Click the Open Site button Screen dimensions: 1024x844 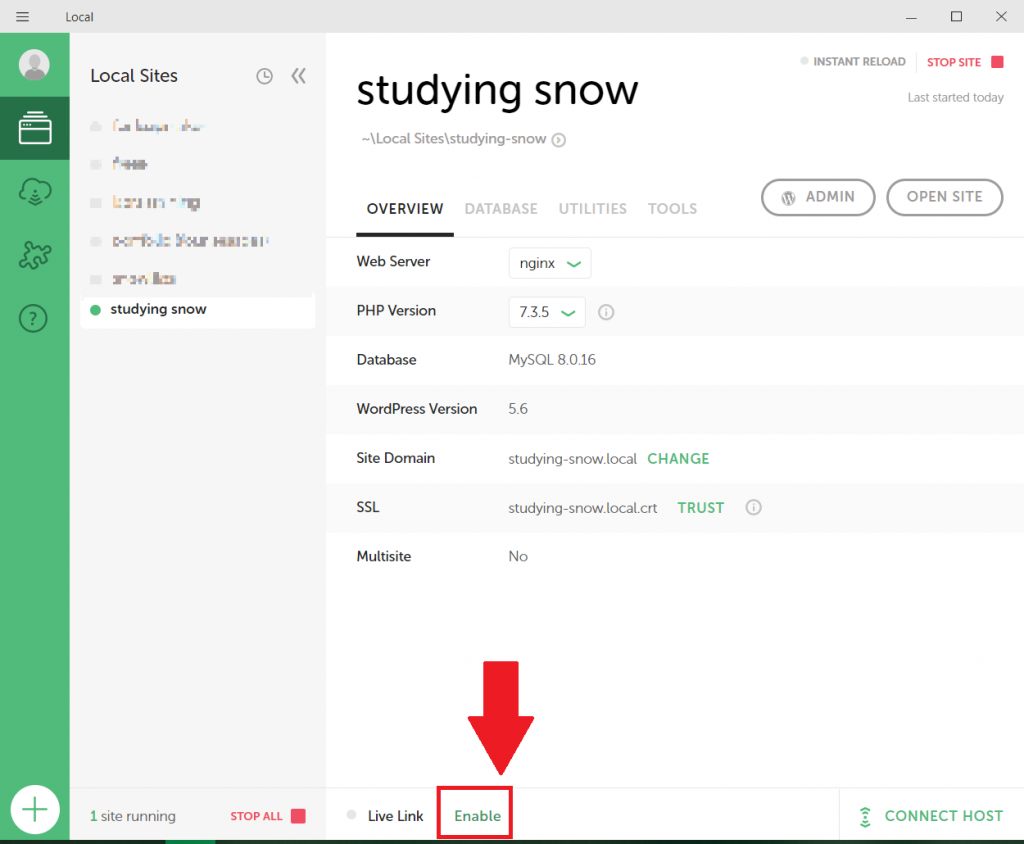pyautogui.click(x=944, y=197)
